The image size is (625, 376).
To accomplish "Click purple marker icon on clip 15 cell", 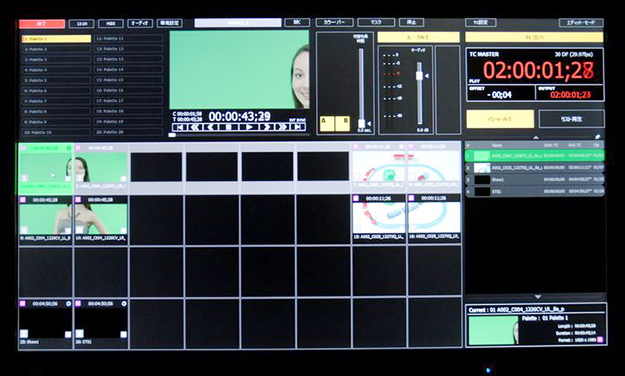I will click(x=356, y=198).
